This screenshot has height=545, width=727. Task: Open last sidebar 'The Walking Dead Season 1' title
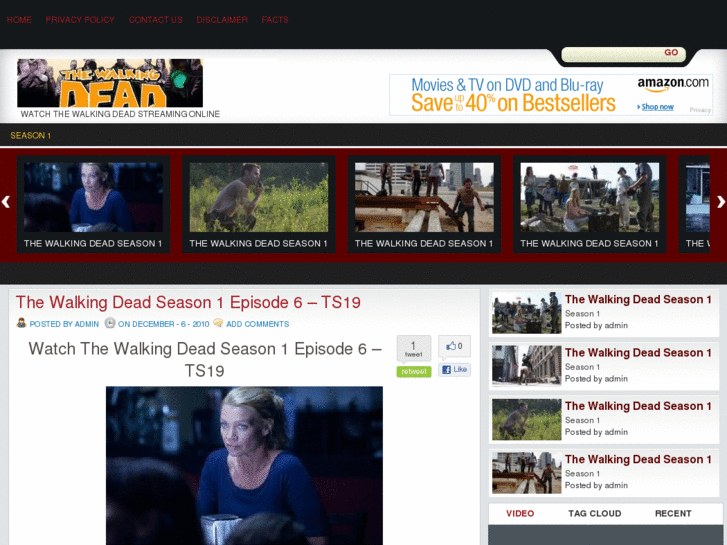[x=638, y=460]
